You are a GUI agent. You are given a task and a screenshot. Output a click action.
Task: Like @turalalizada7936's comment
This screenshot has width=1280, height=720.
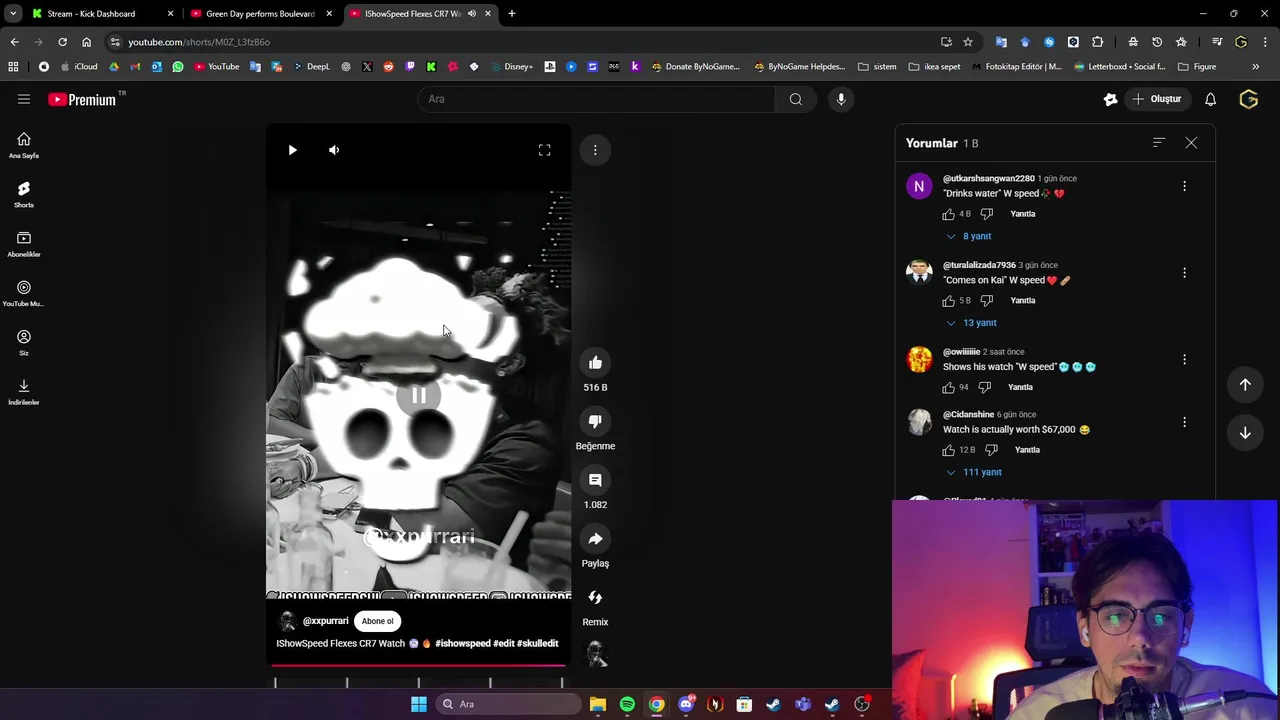click(x=948, y=301)
